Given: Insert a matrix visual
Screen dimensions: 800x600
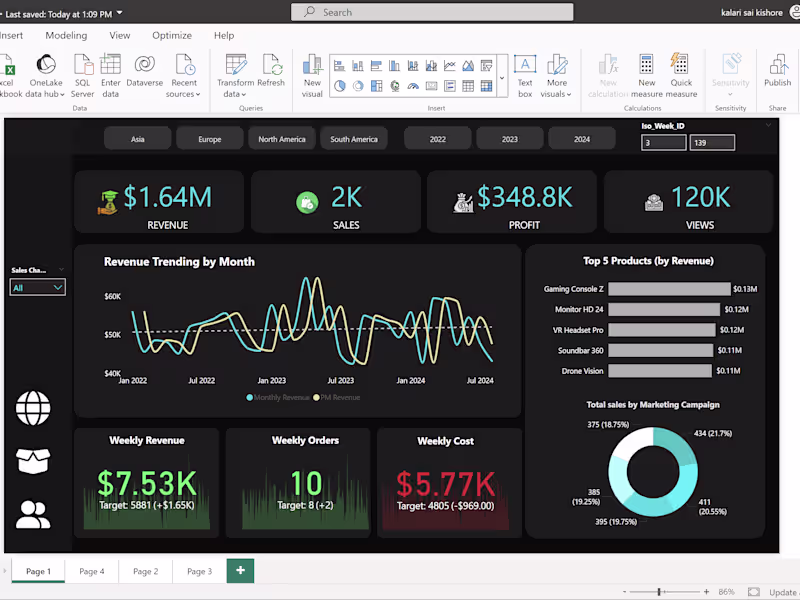Looking at the screenshot, I should click(486, 86).
